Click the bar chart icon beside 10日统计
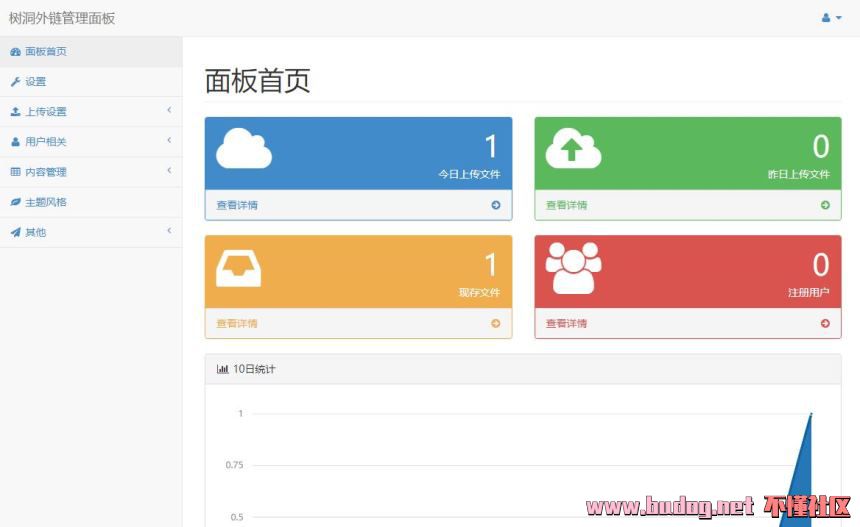This screenshot has width=860, height=527. pyautogui.click(x=222, y=369)
